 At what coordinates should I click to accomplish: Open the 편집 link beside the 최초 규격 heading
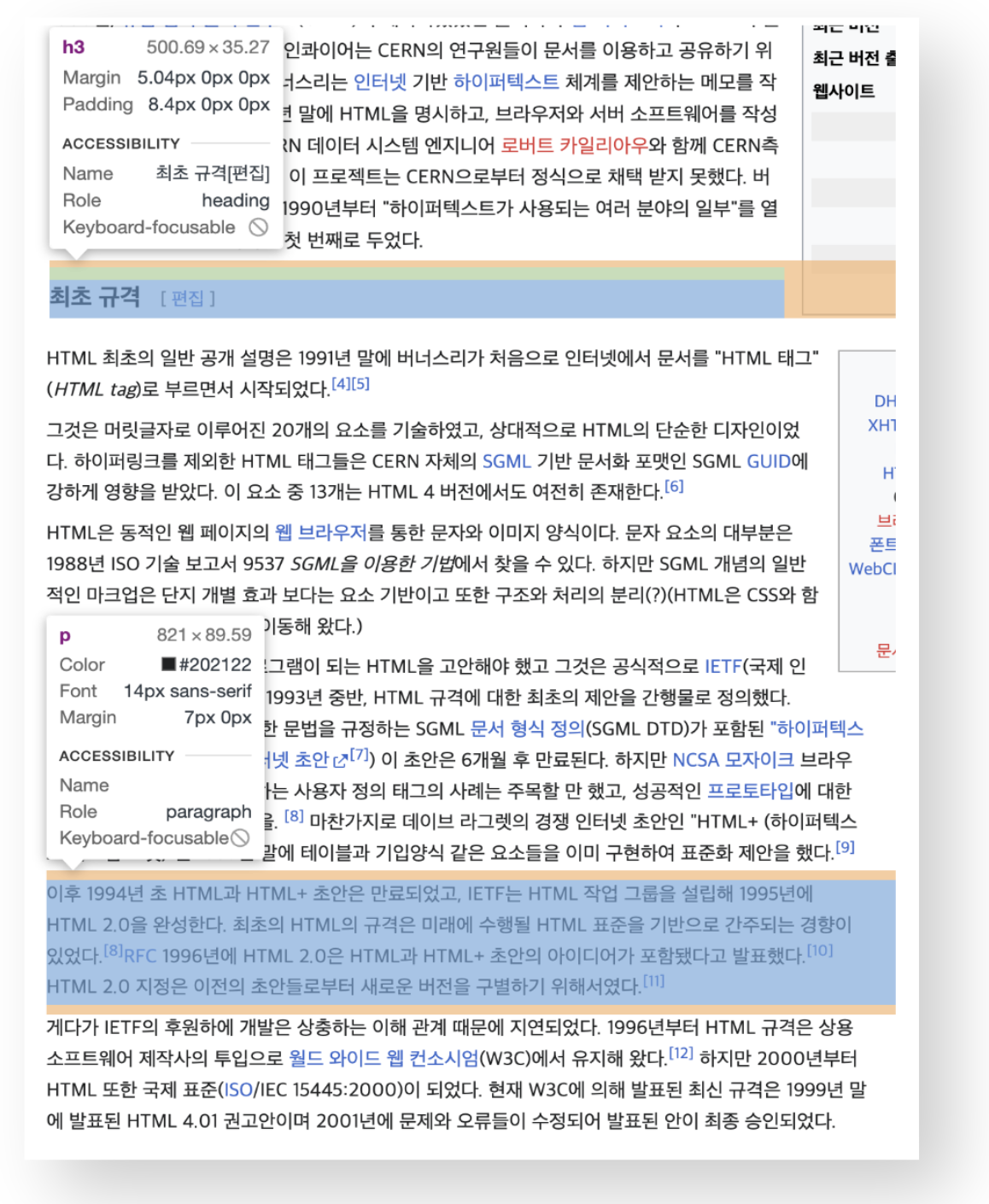(187, 298)
